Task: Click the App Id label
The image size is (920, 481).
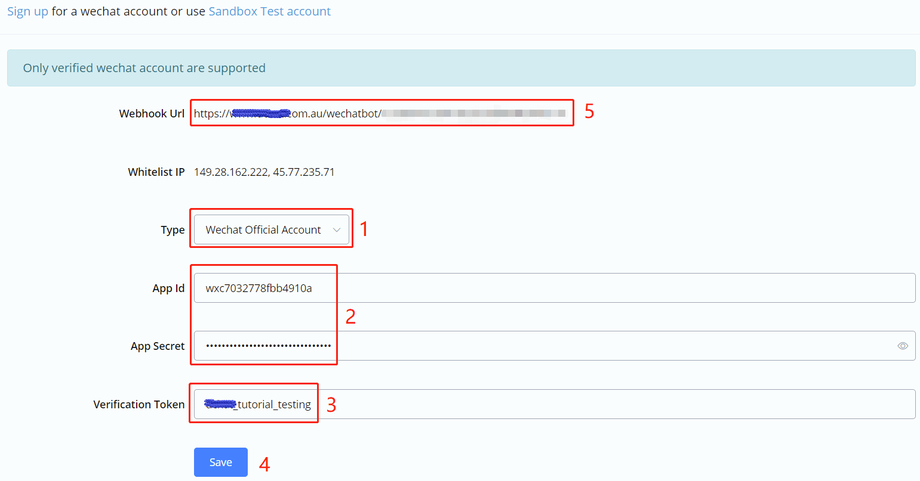Action: tap(168, 288)
